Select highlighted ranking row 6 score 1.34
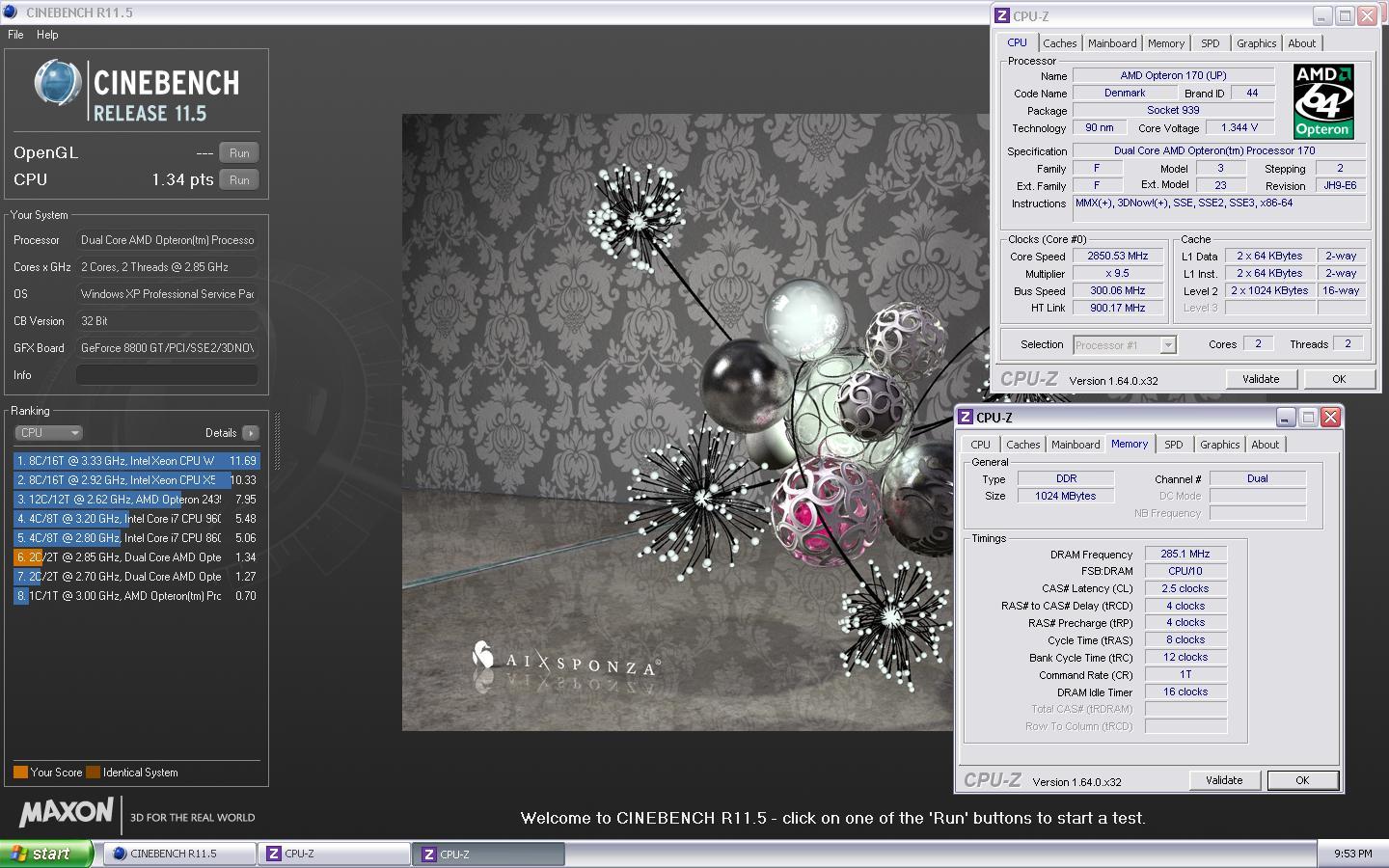The height and width of the screenshot is (868, 1389). point(136,557)
